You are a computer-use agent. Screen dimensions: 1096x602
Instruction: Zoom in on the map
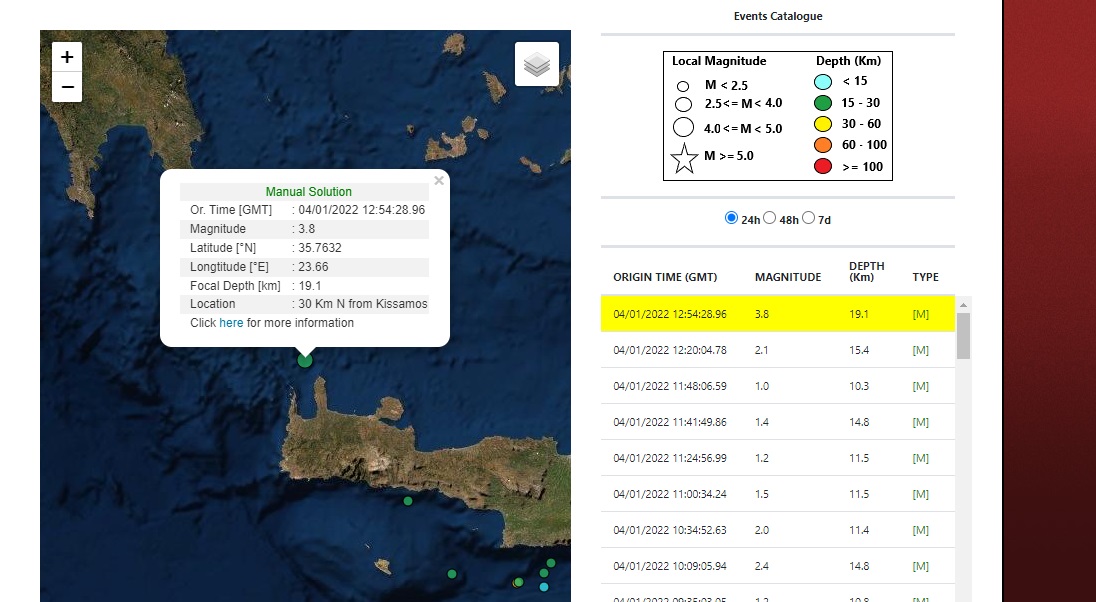[x=67, y=58]
